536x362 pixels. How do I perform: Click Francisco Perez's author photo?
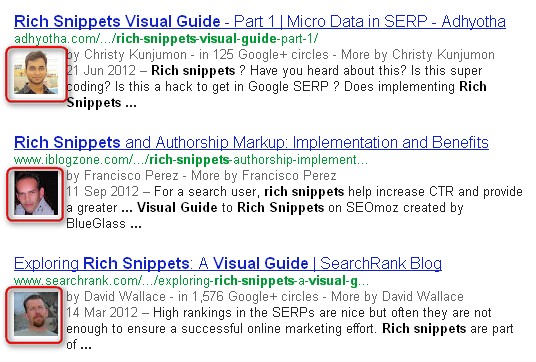[36, 193]
